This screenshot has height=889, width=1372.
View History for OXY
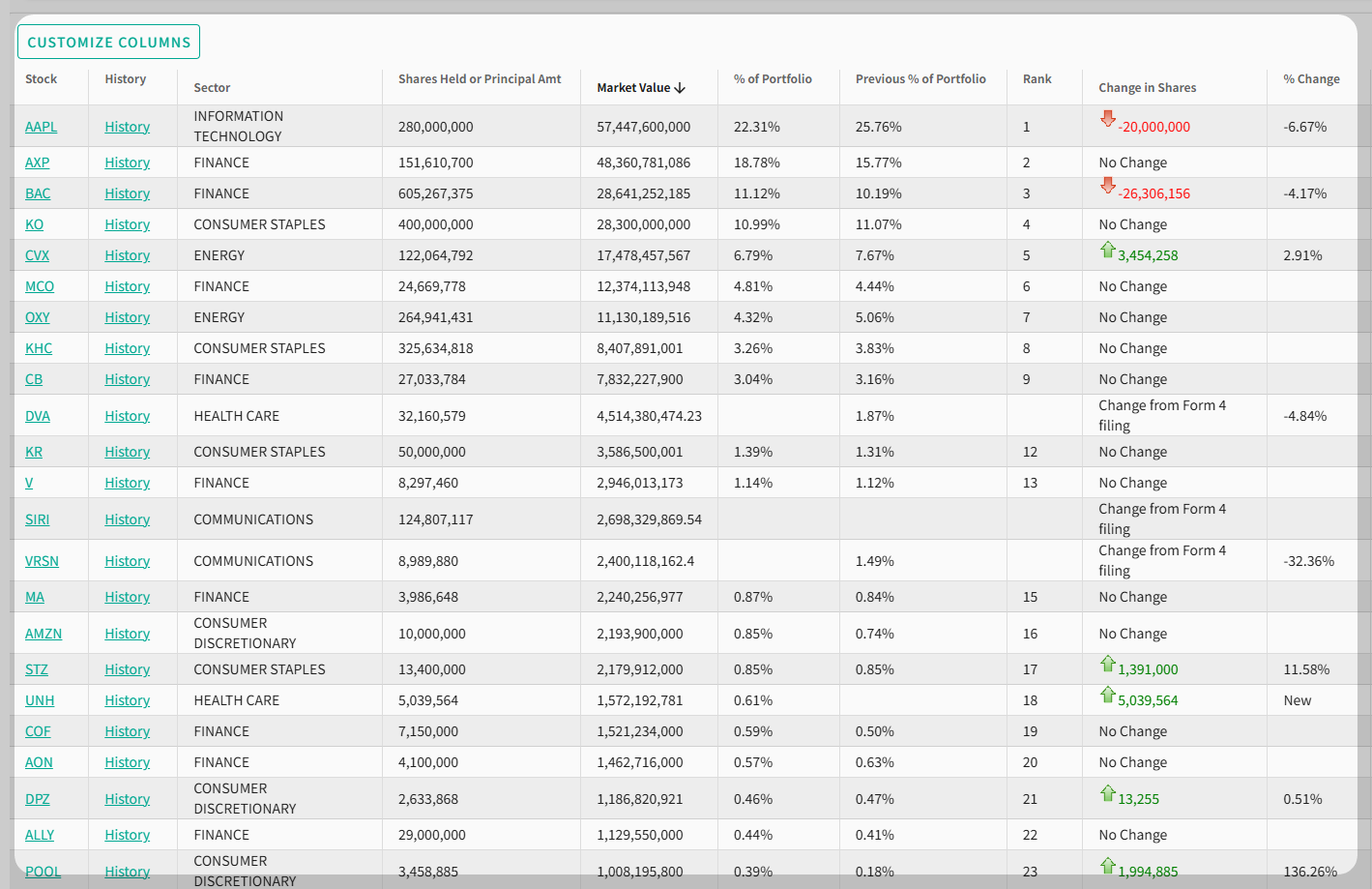[x=128, y=317]
